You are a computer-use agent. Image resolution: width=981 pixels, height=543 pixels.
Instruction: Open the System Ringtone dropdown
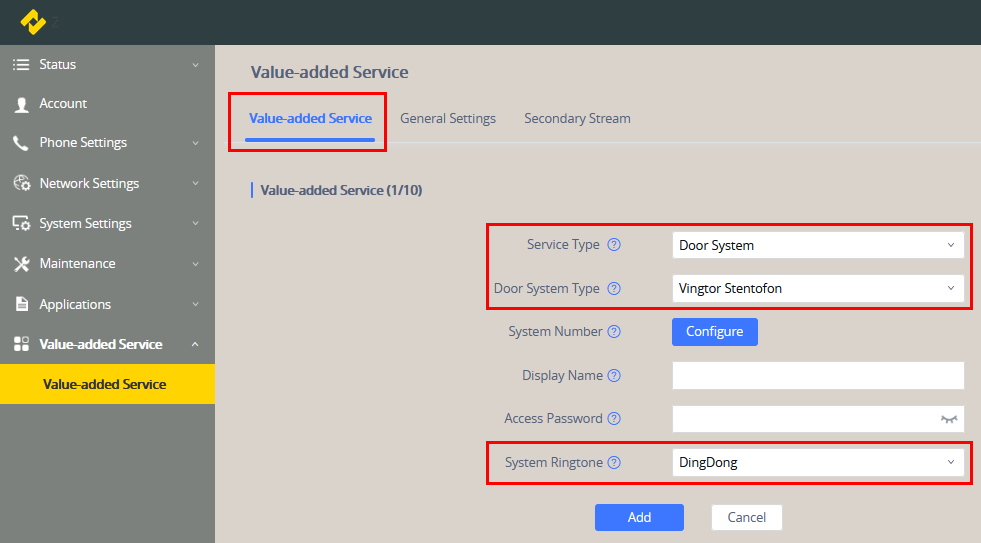click(817, 463)
